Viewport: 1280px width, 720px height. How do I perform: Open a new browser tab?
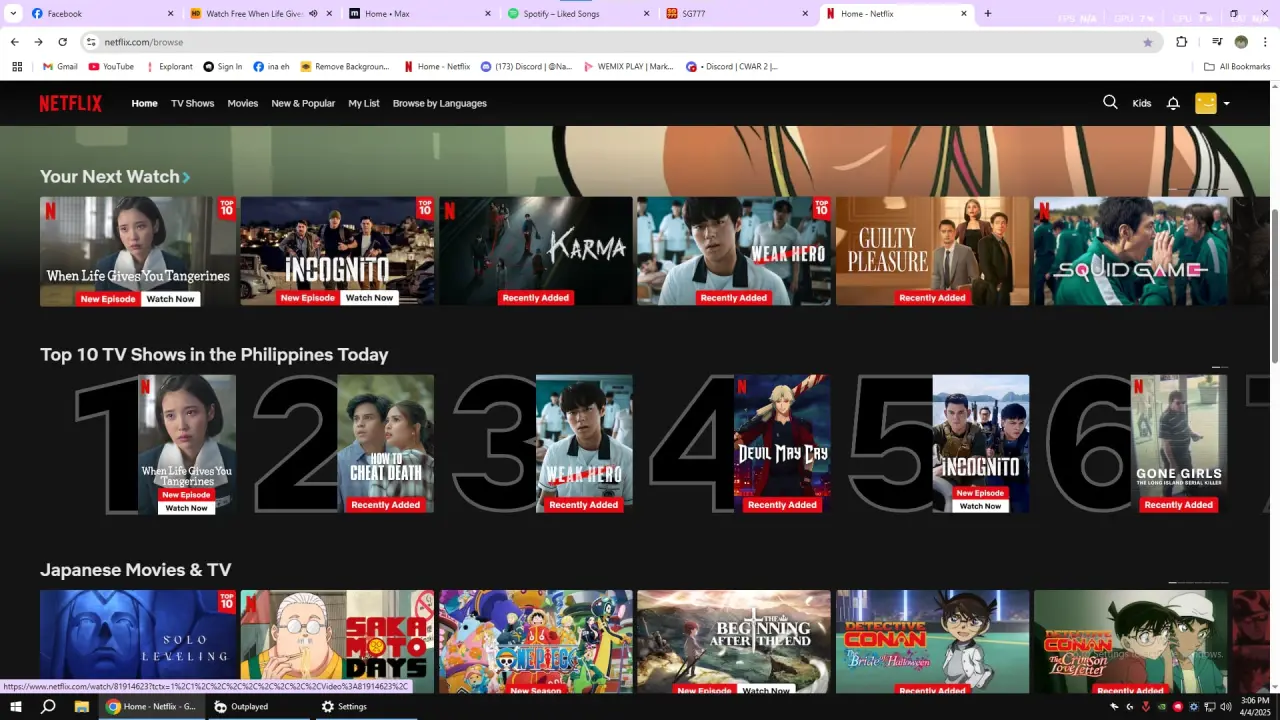988,14
